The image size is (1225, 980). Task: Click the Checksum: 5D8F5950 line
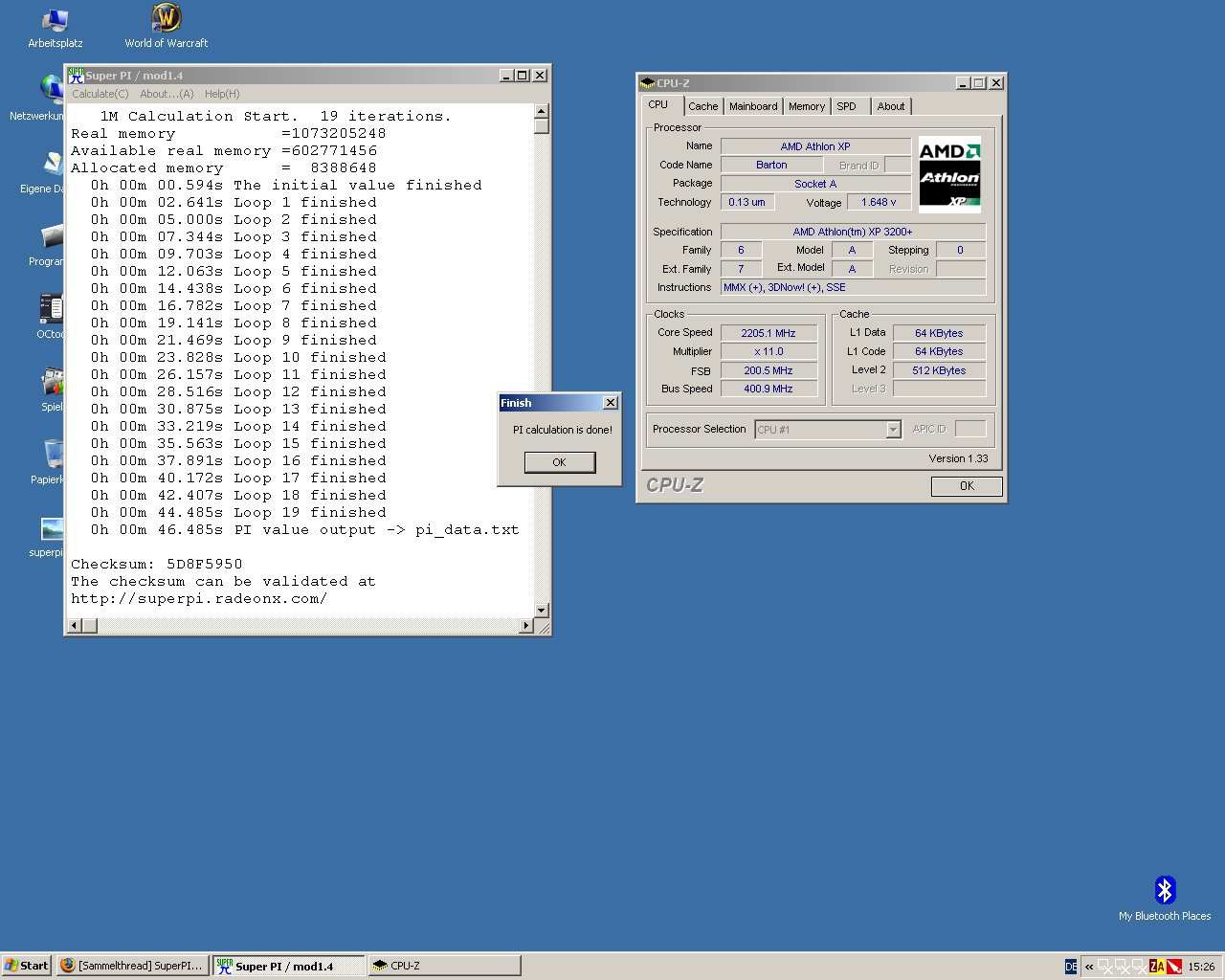pos(157,565)
